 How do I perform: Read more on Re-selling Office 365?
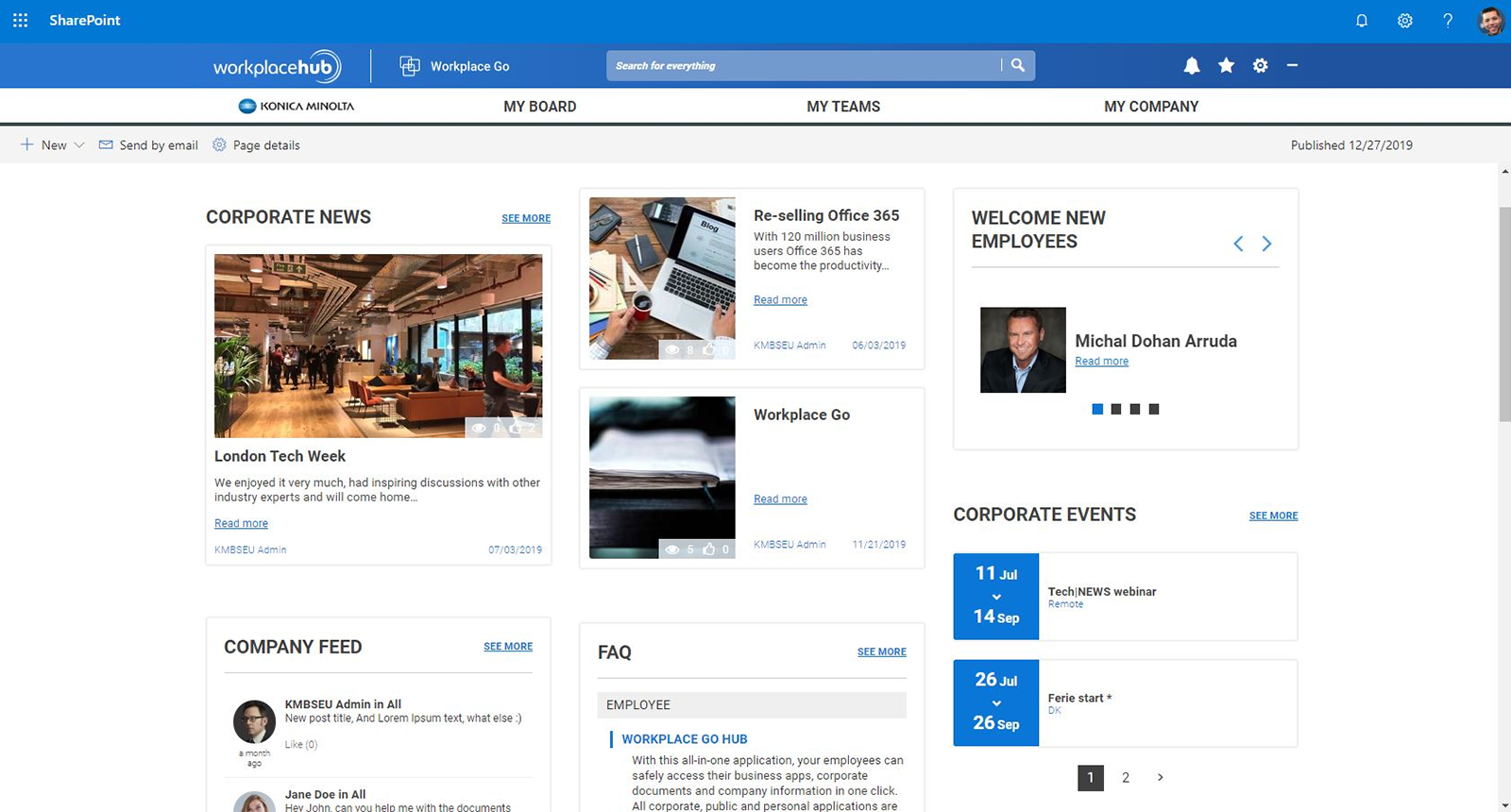(x=780, y=299)
